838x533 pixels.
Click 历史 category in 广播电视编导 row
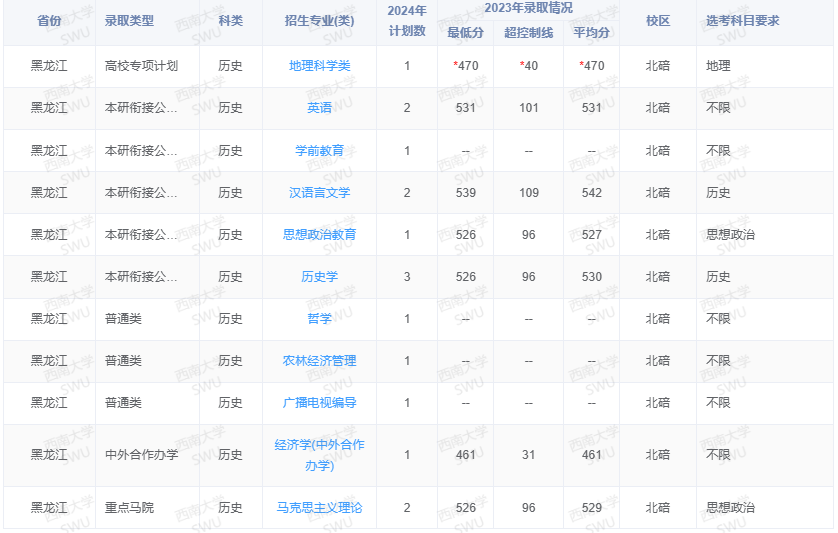[230, 403]
